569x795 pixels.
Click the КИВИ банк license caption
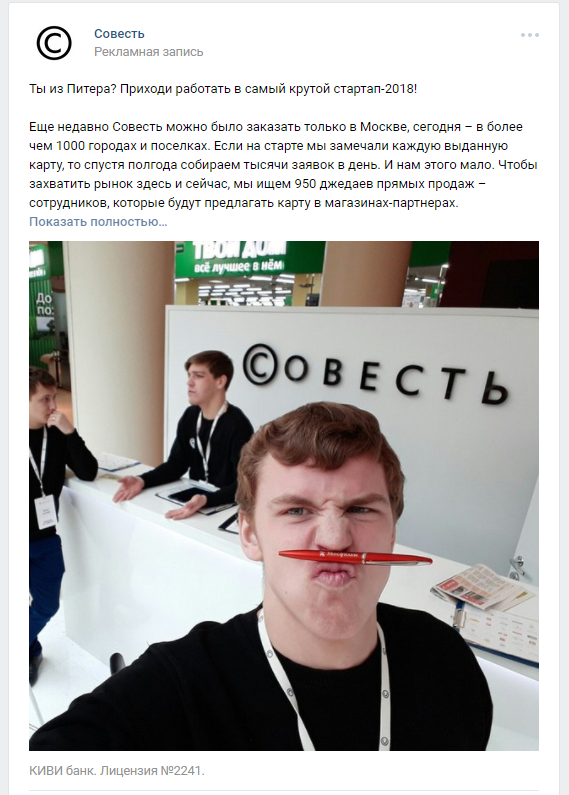(117, 771)
